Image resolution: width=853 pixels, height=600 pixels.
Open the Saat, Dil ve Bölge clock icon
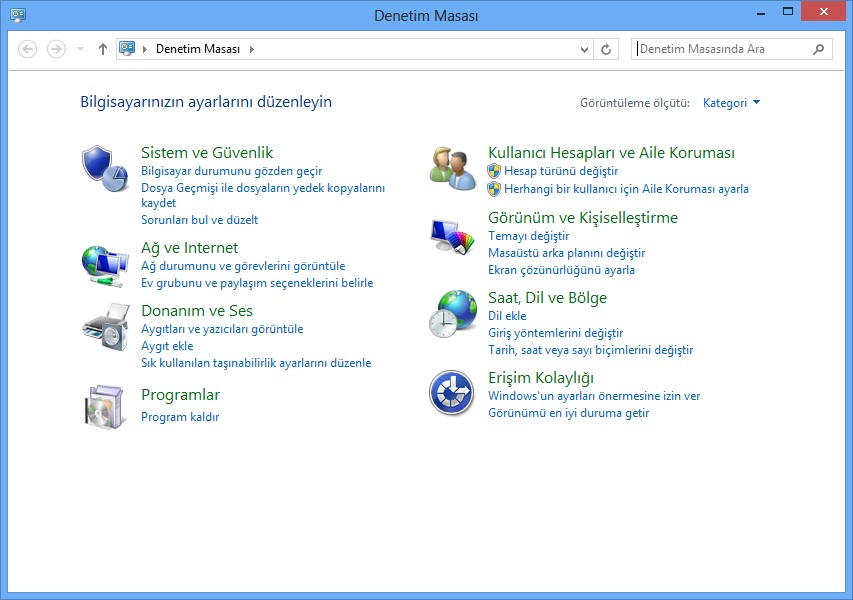pyautogui.click(x=453, y=314)
